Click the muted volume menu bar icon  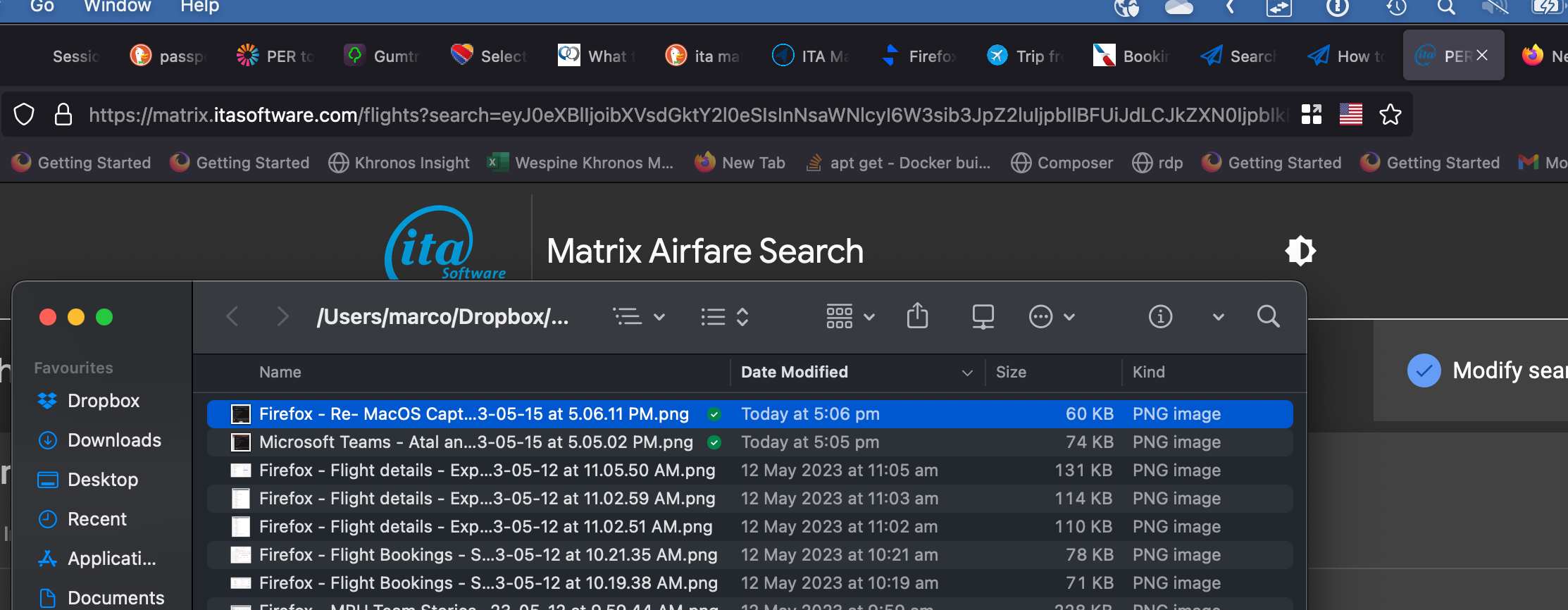1494,7
